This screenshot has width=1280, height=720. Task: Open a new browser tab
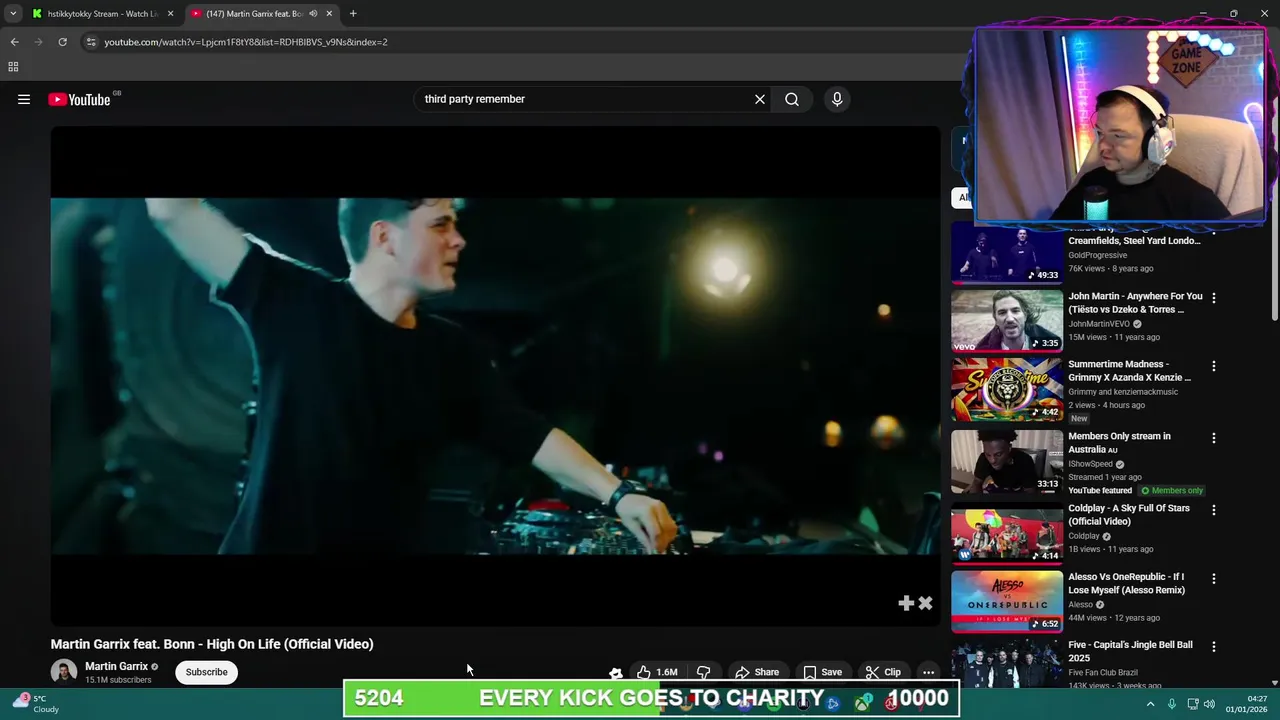point(353,14)
